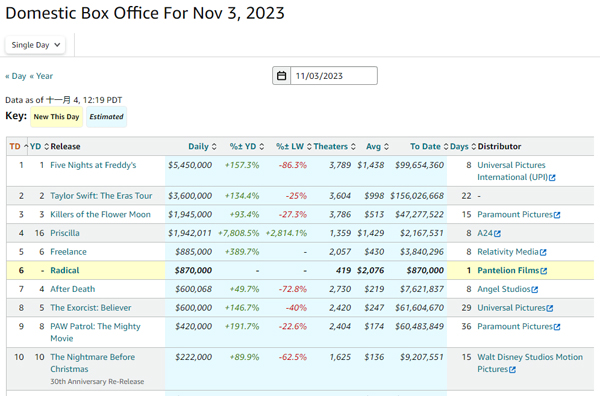Click external link icon beside Relativity Media
This screenshot has height=396, width=600.
(543, 252)
